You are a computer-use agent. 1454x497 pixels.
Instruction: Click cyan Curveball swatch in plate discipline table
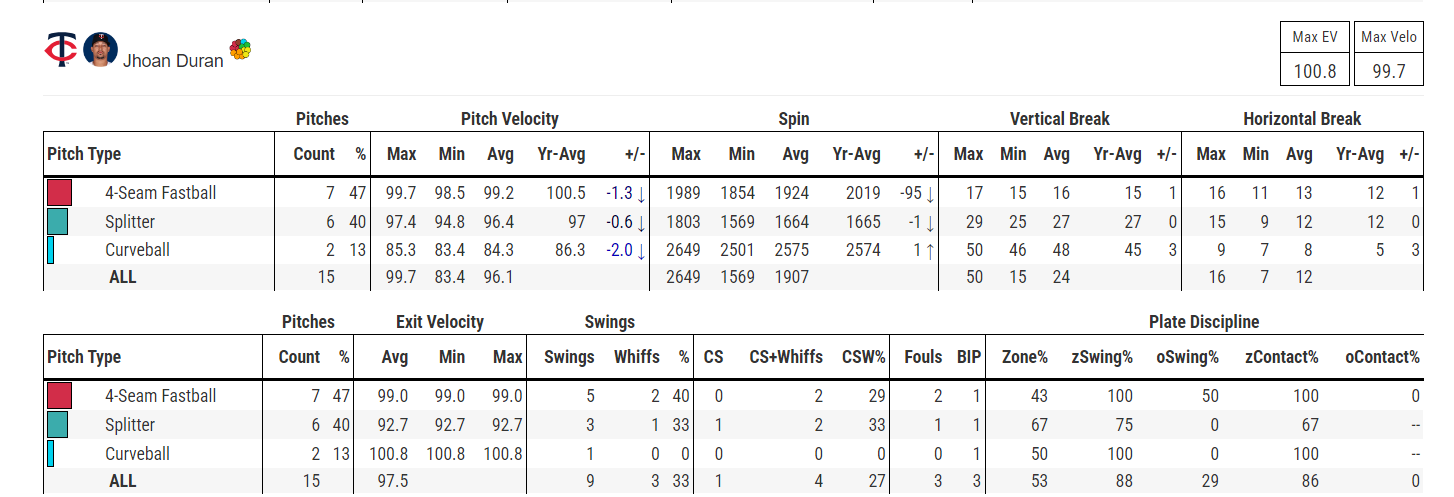pyautogui.click(x=50, y=454)
